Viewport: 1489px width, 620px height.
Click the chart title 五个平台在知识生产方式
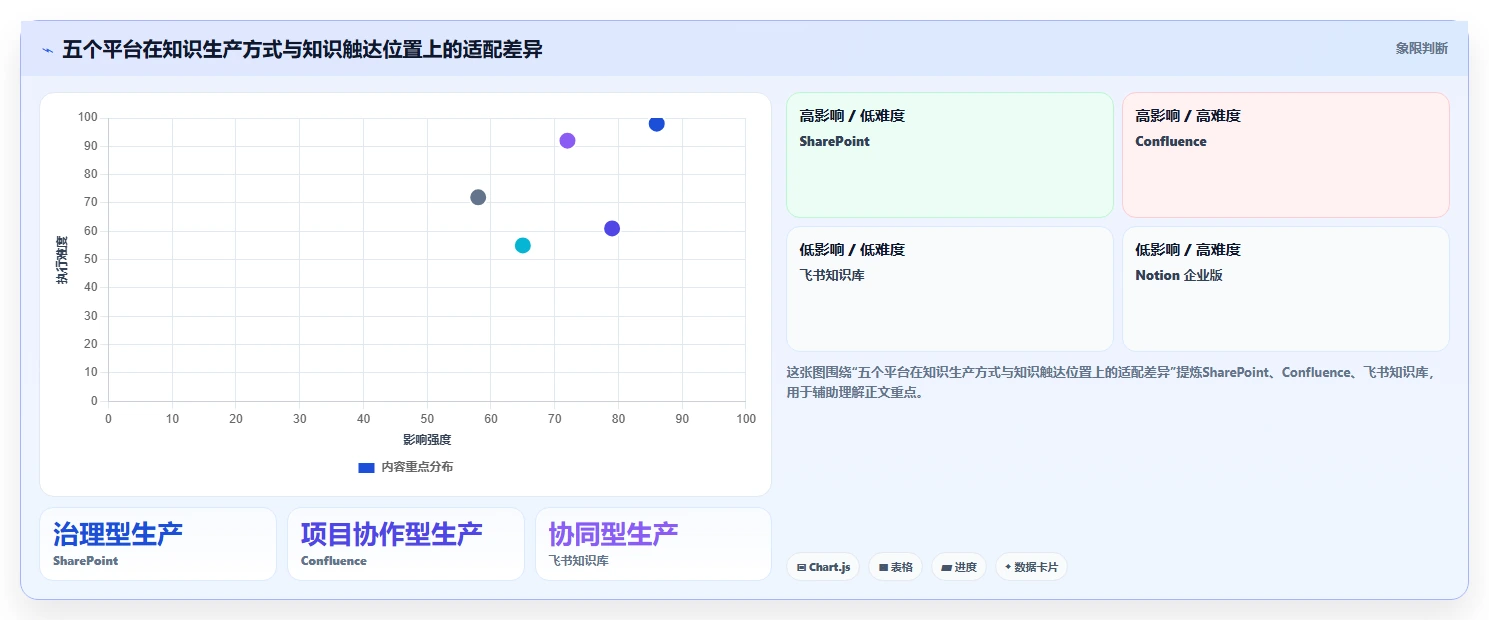(x=302, y=49)
